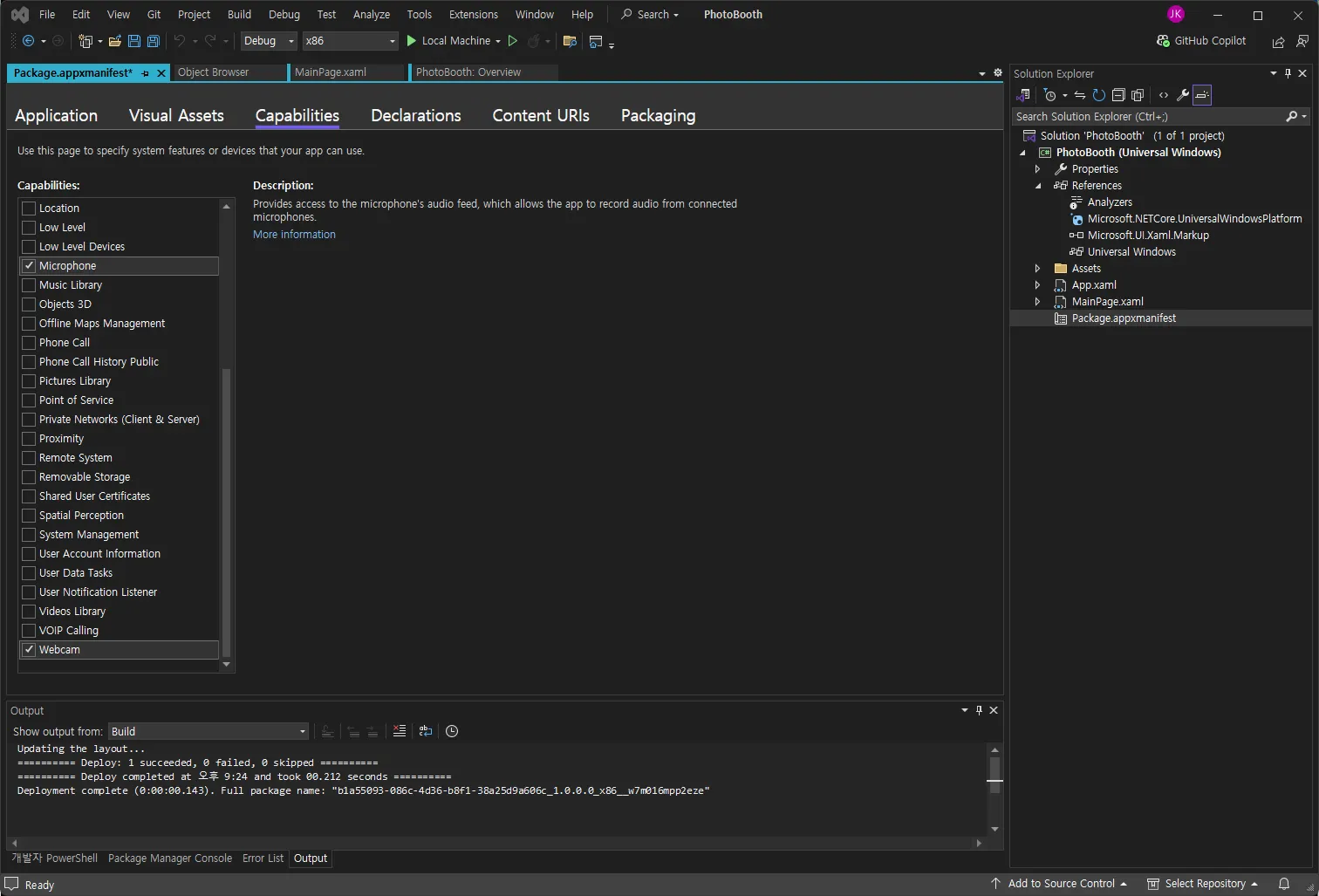
Task: Click the Open File folder icon
Action: [x=114, y=41]
